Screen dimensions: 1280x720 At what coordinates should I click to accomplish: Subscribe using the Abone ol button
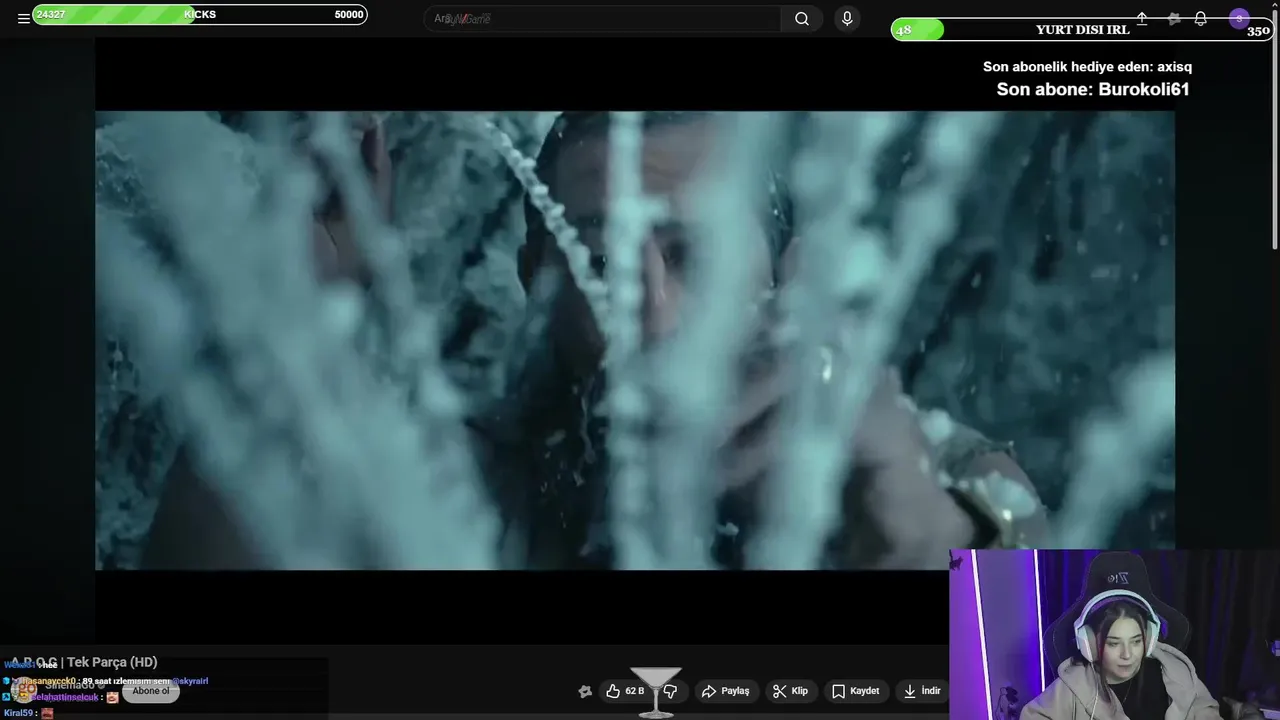click(x=151, y=691)
